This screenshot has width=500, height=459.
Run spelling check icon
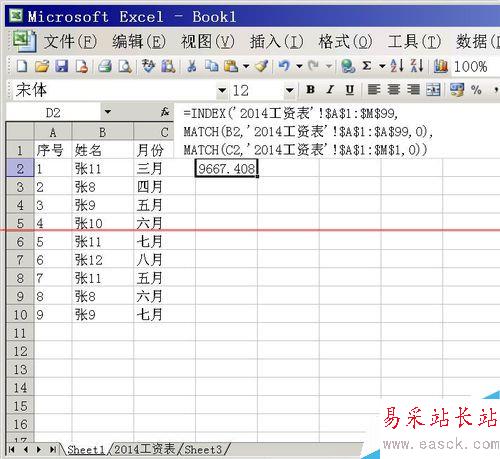coord(148,66)
